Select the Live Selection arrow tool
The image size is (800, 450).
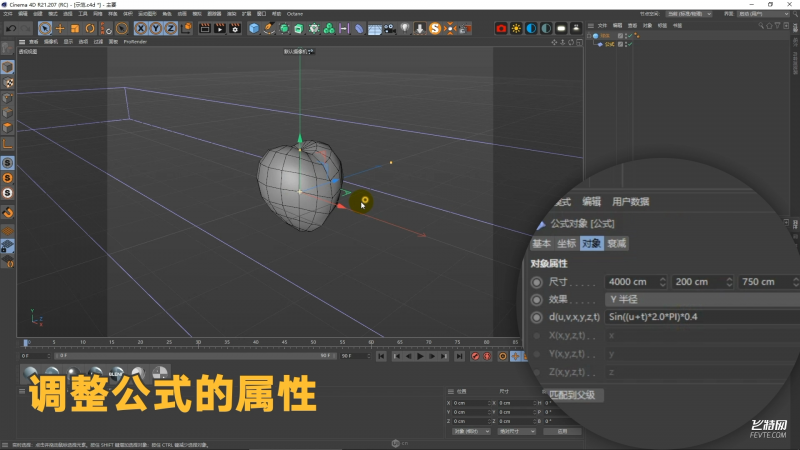click(x=45, y=29)
